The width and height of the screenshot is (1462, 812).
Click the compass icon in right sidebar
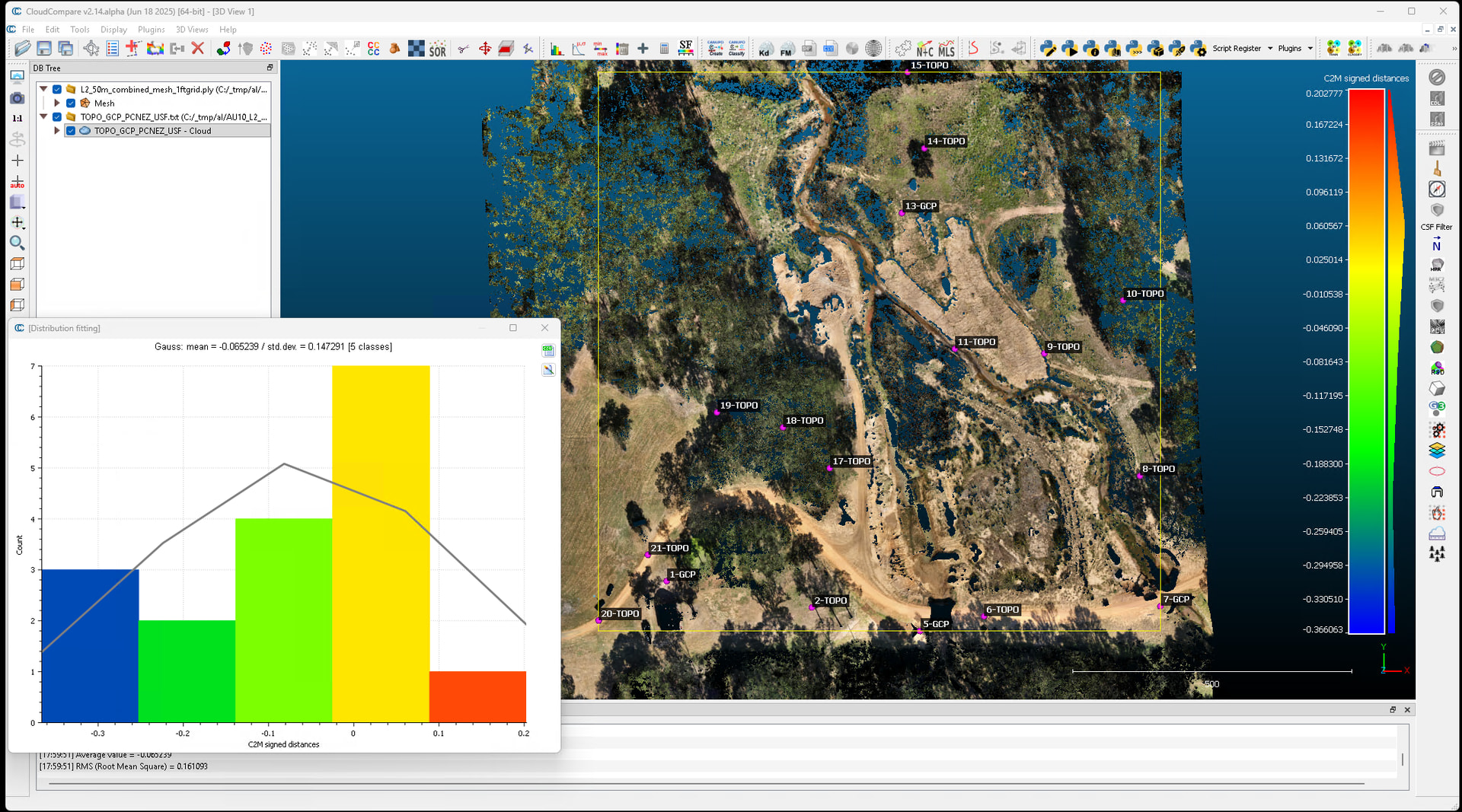tap(1437, 189)
